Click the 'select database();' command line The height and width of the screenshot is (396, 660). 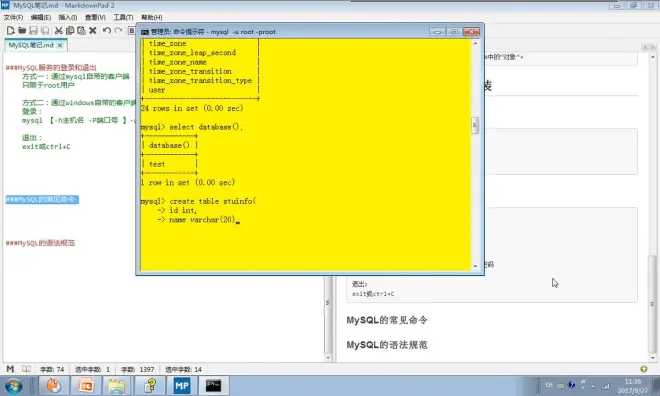click(192, 127)
